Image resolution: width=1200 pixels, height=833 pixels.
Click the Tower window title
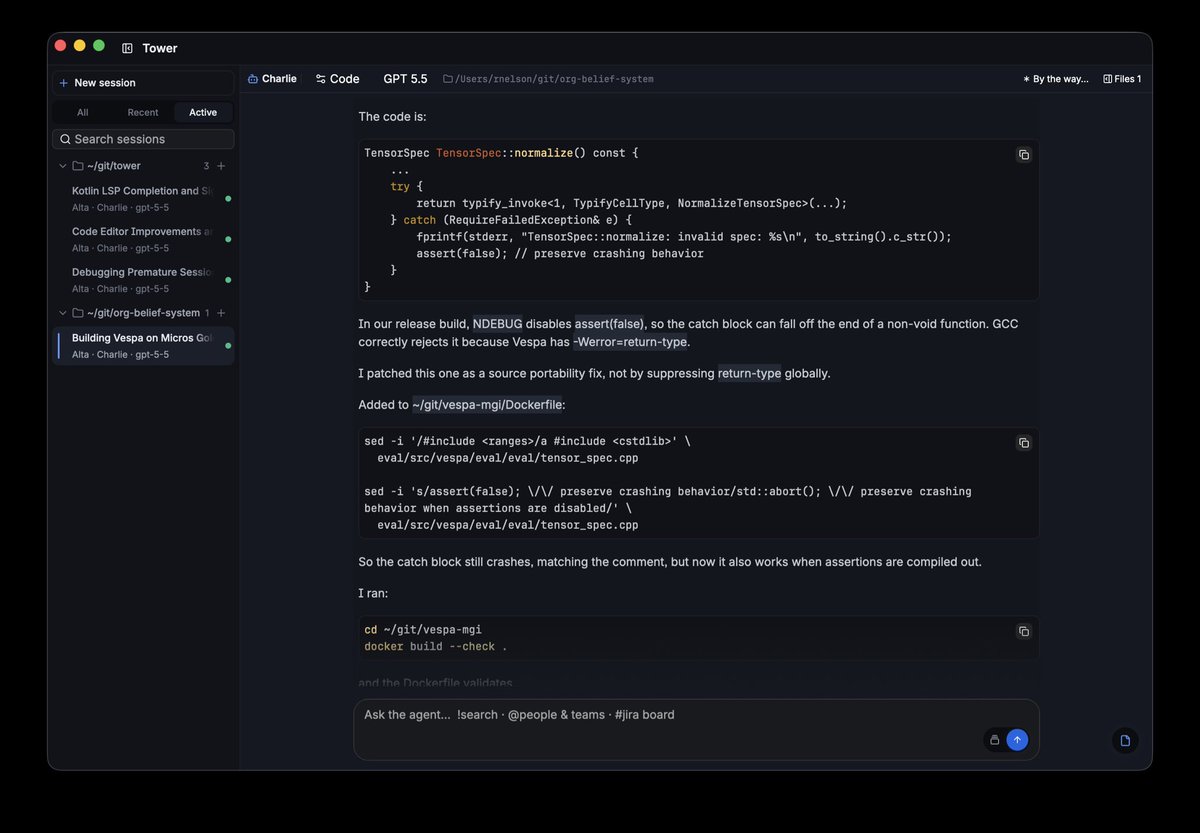point(160,48)
